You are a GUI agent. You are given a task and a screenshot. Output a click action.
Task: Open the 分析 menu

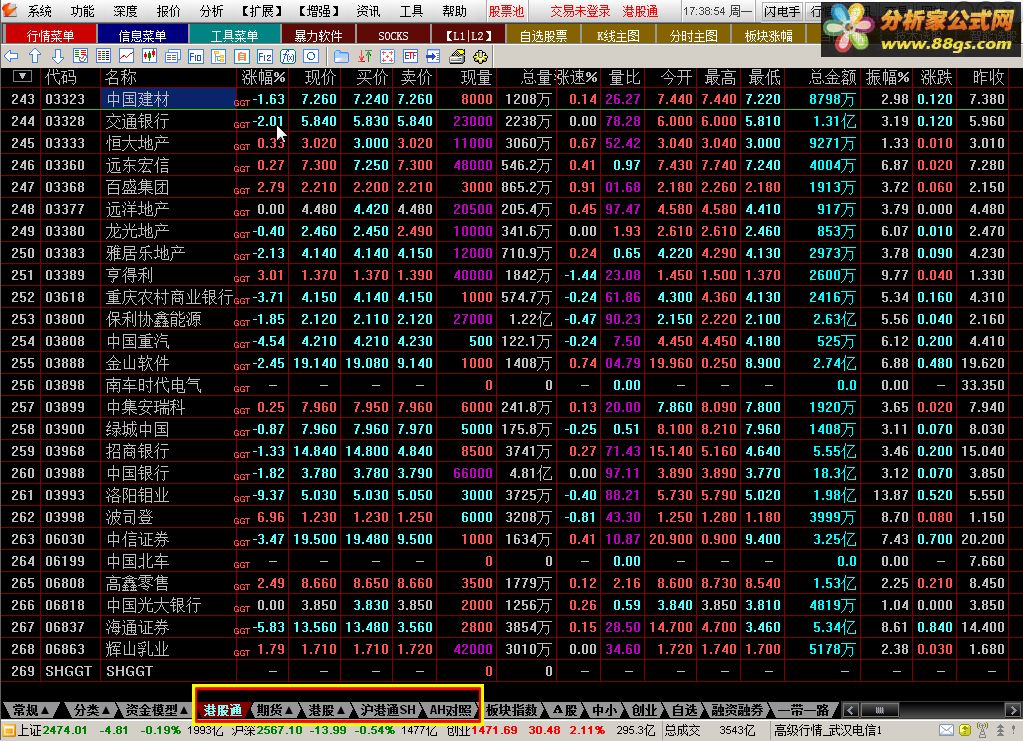(211, 11)
